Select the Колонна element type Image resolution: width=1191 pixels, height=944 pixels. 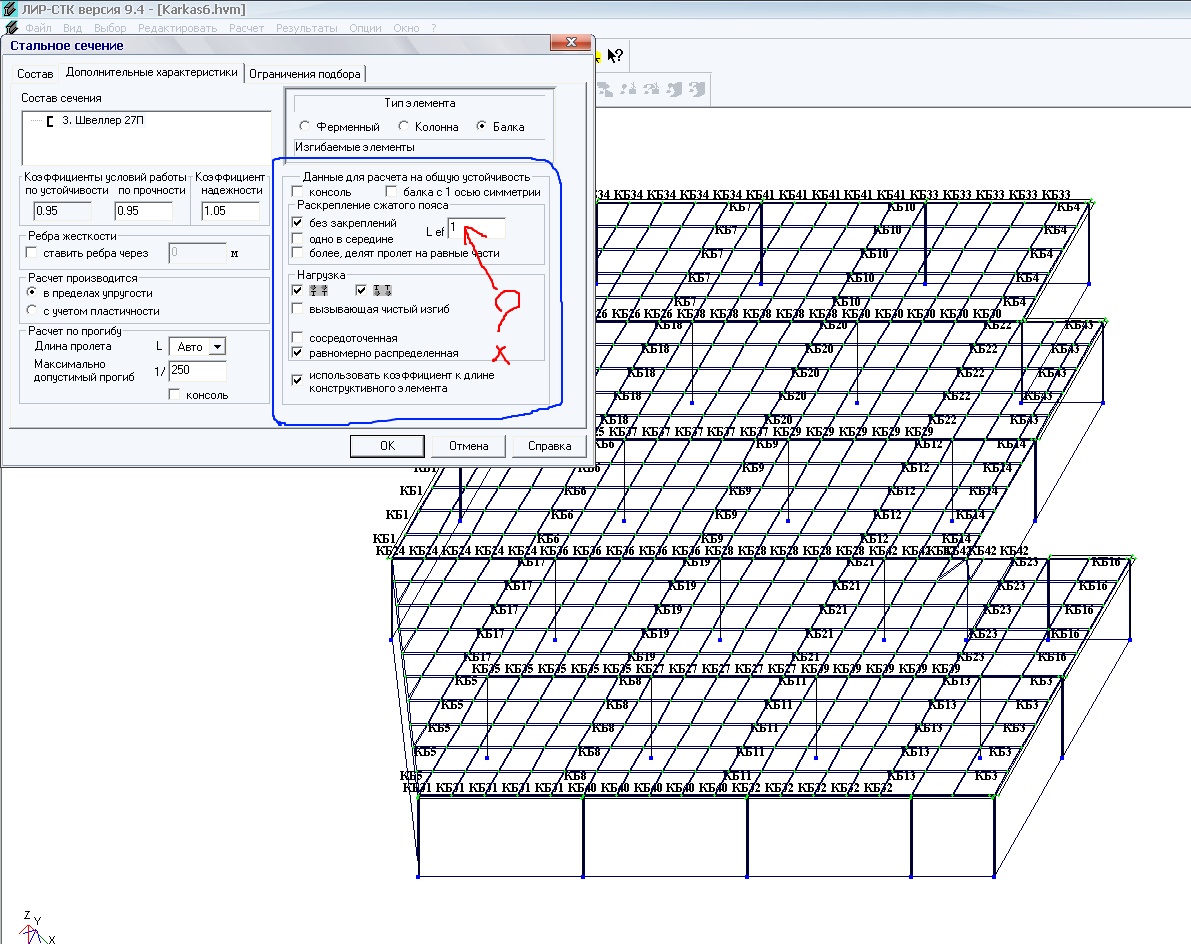pos(404,127)
